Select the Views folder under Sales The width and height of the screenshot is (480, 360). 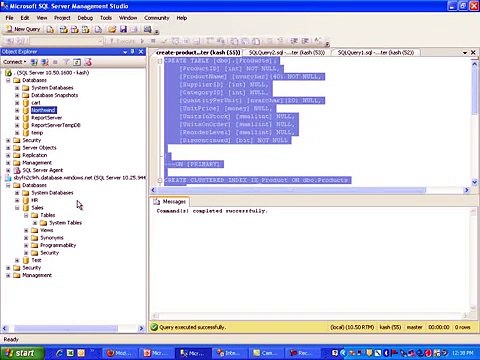click(x=46, y=230)
